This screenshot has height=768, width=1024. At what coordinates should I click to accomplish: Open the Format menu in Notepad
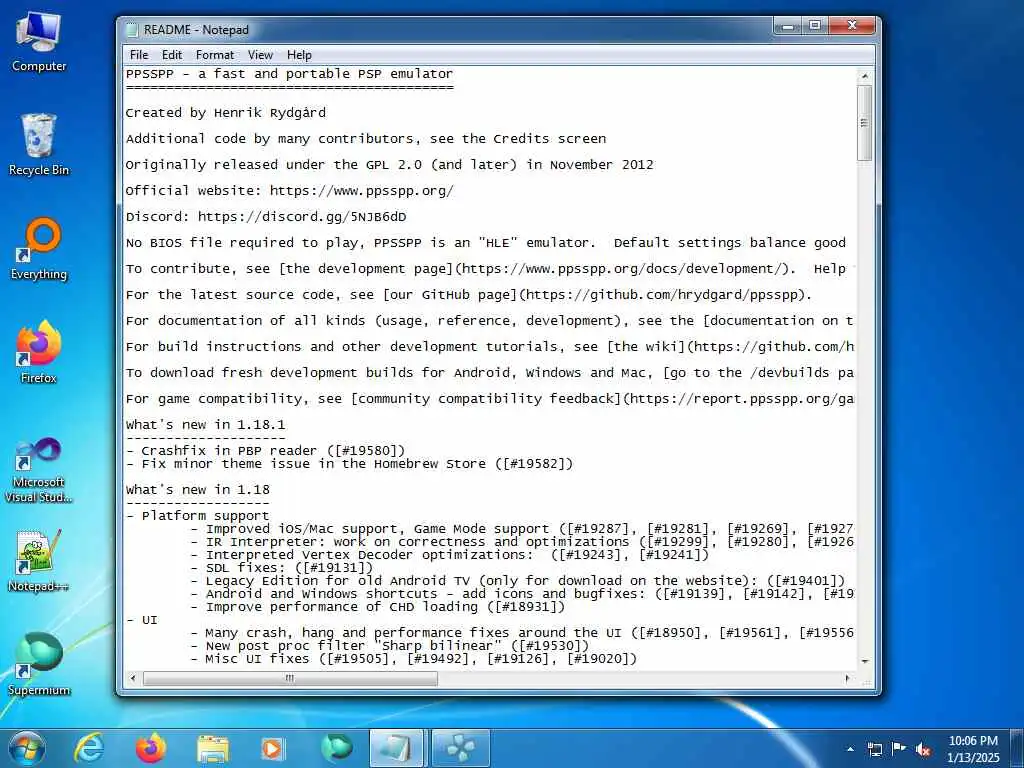(215, 55)
